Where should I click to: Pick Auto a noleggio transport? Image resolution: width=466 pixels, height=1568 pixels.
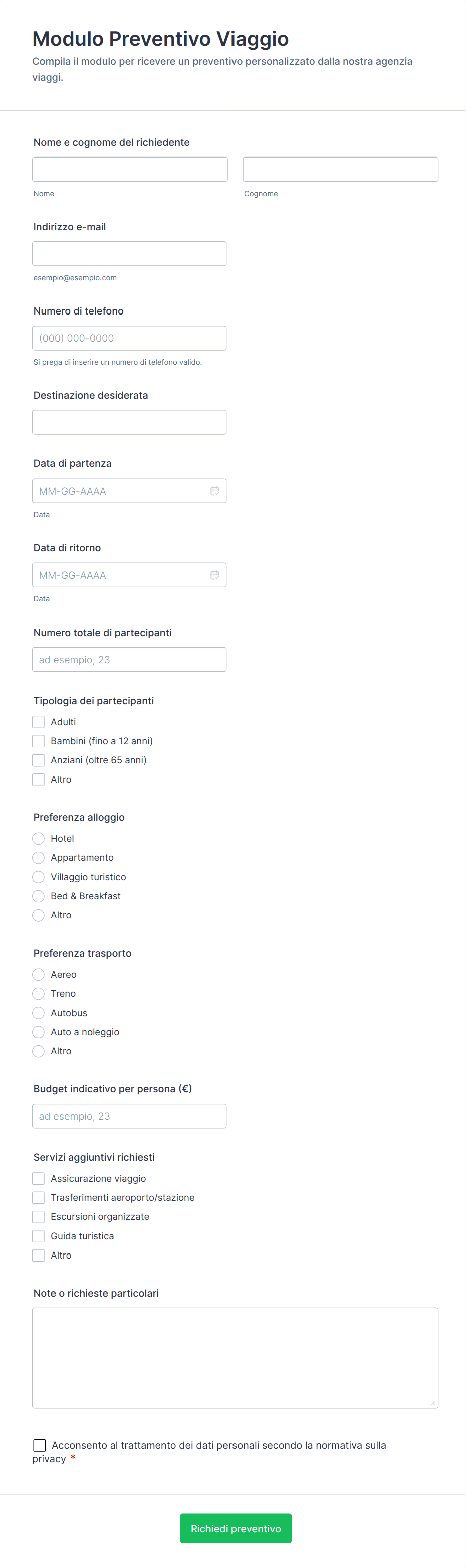coord(38,1032)
